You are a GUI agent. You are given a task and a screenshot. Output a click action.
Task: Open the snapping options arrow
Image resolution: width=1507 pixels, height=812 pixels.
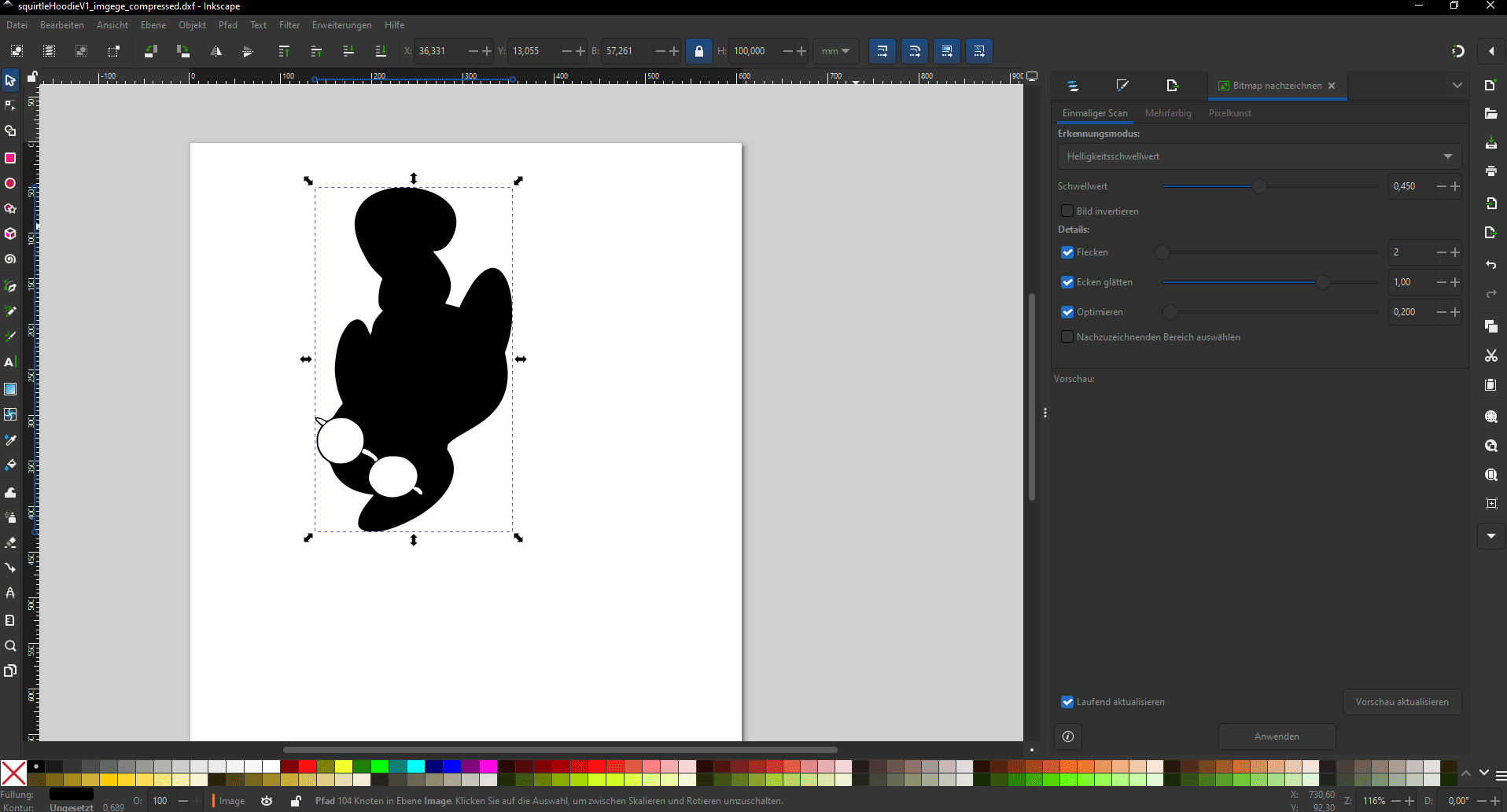coord(1491,51)
